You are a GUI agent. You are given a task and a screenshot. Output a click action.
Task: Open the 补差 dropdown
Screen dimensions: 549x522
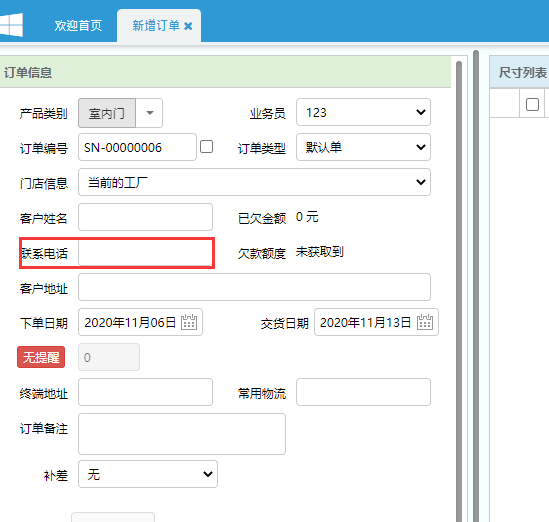(148, 474)
